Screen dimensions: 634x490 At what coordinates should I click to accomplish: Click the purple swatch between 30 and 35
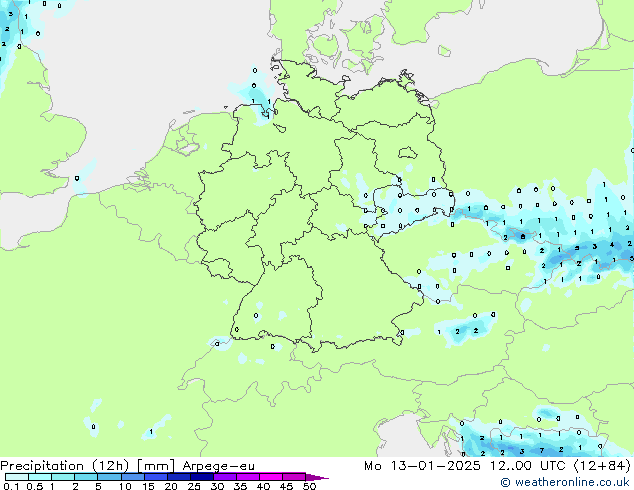[224, 477]
